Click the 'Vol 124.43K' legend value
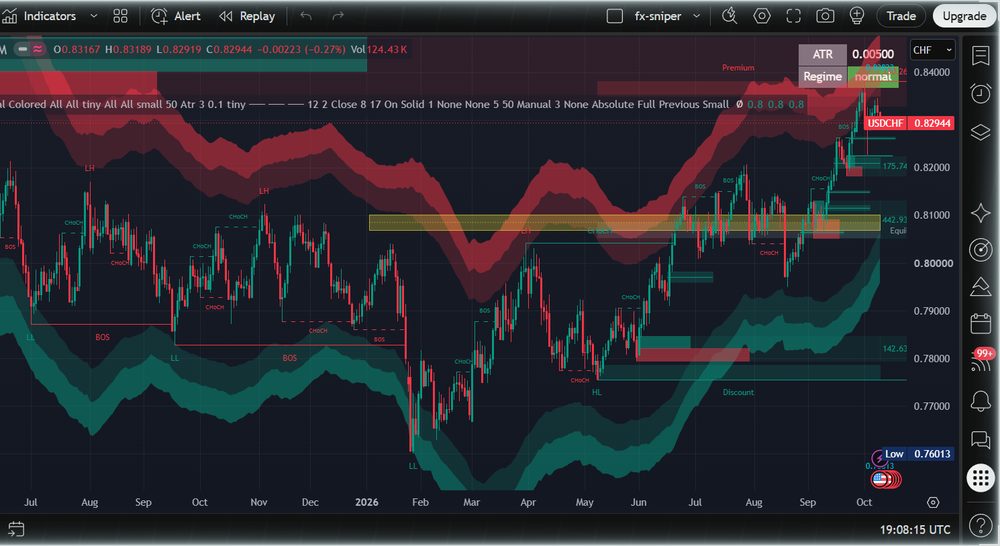The height and width of the screenshot is (546, 1000). click(x=378, y=49)
